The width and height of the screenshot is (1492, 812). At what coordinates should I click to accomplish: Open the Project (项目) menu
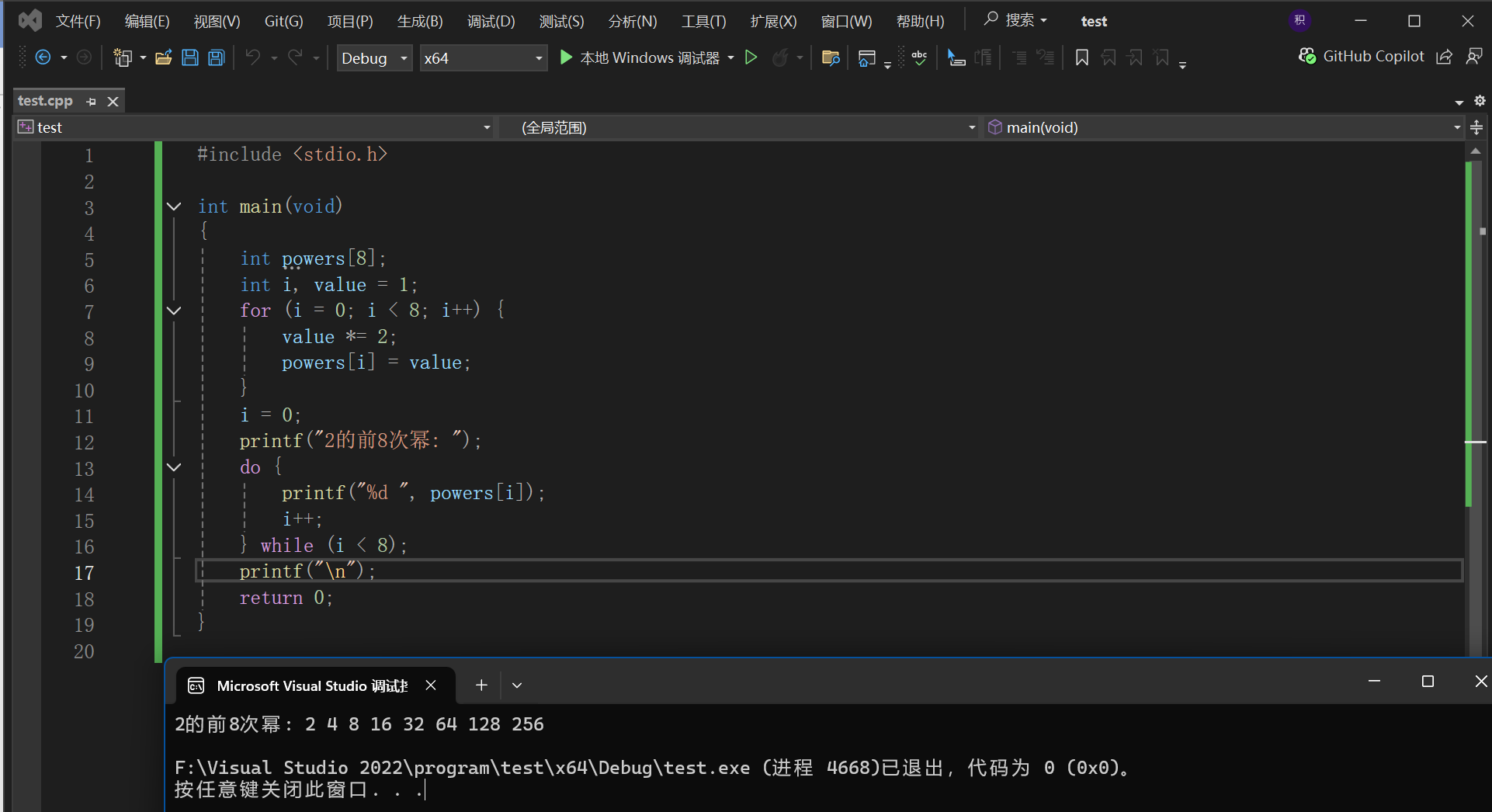pyautogui.click(x=351, y=21)
